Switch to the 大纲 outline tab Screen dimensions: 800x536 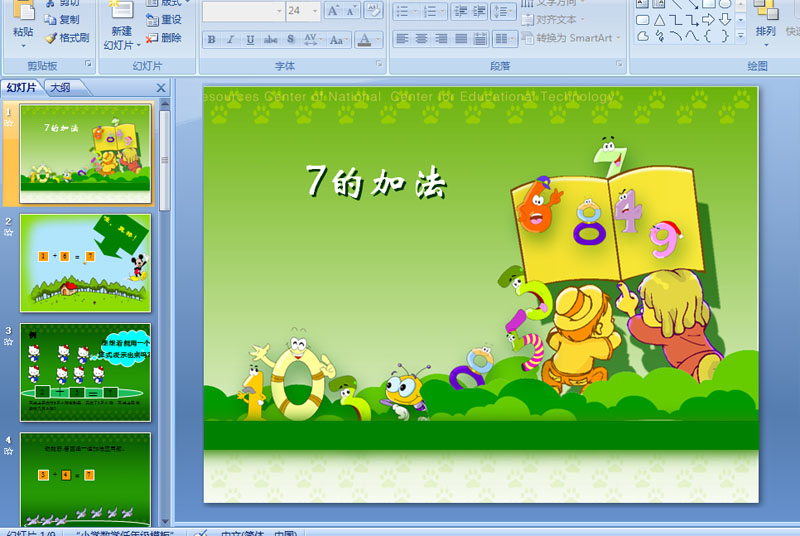pyautogui.click(x=60, y=88)
